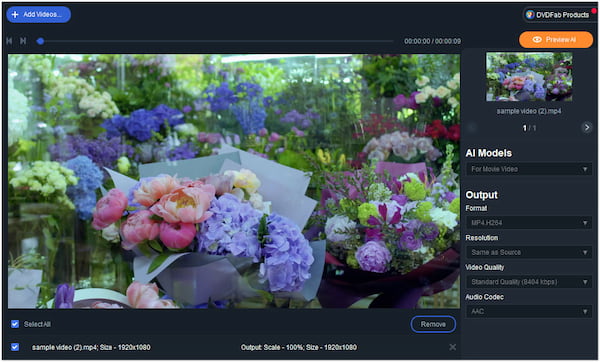This screenshot has height=362, width=600.
Task: Click the Remove button
Action: 433,324
